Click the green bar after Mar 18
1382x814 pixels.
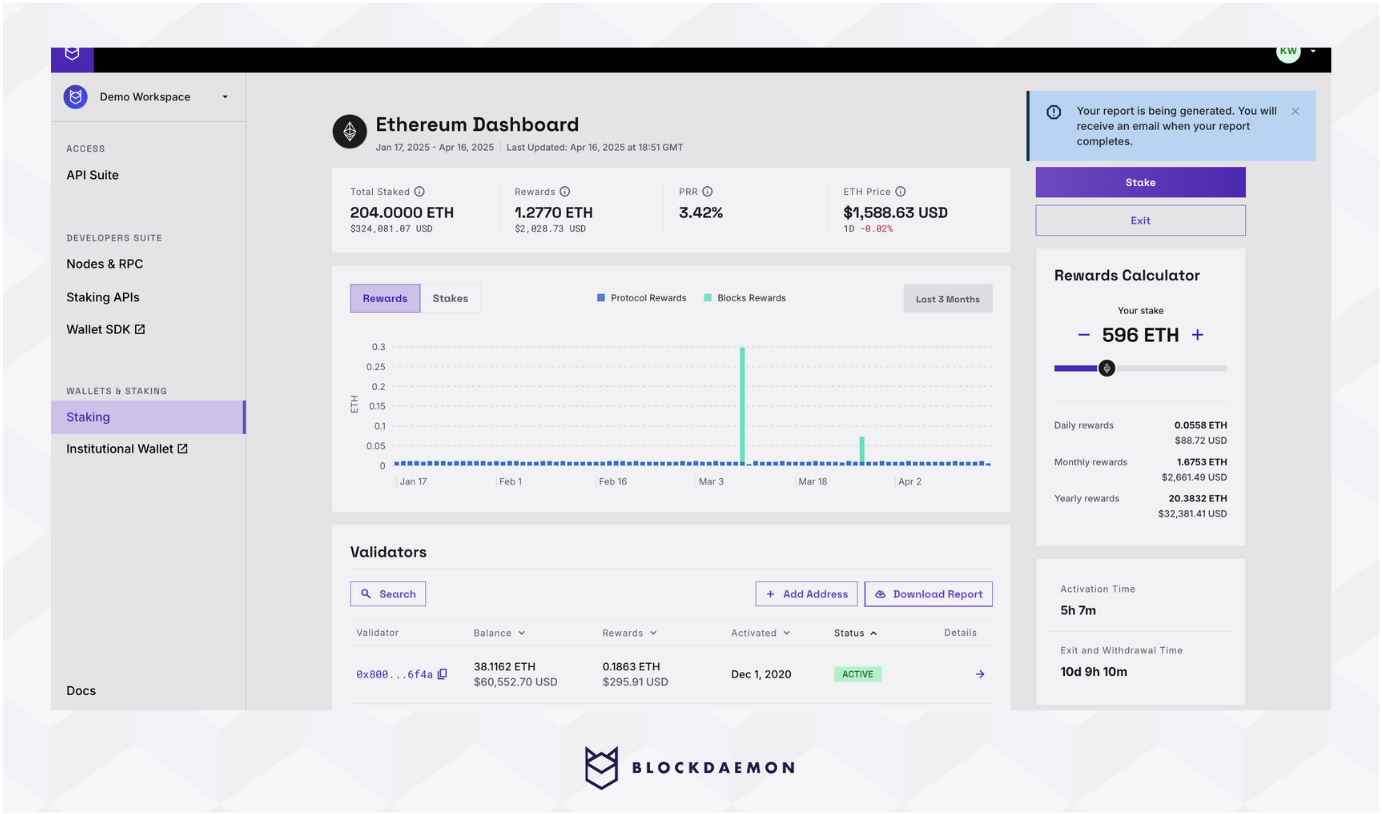pos(862,450)
